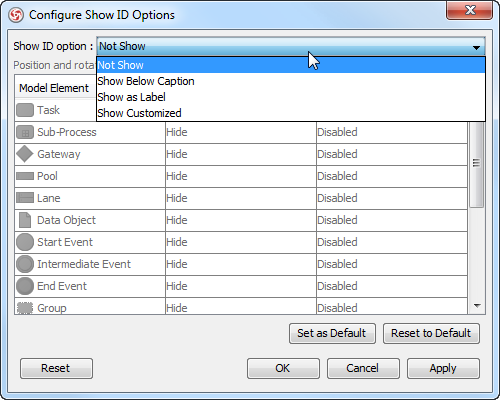Choose Show Below Caption option
This screenshot has width=500, height=400.
coord(291,81)
